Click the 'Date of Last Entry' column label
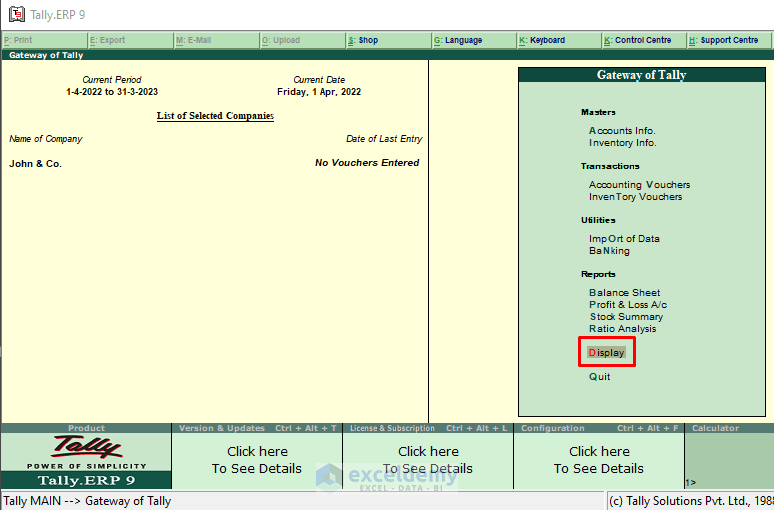The width and height of the screenshot is (774, 510). tap(384, 139)
